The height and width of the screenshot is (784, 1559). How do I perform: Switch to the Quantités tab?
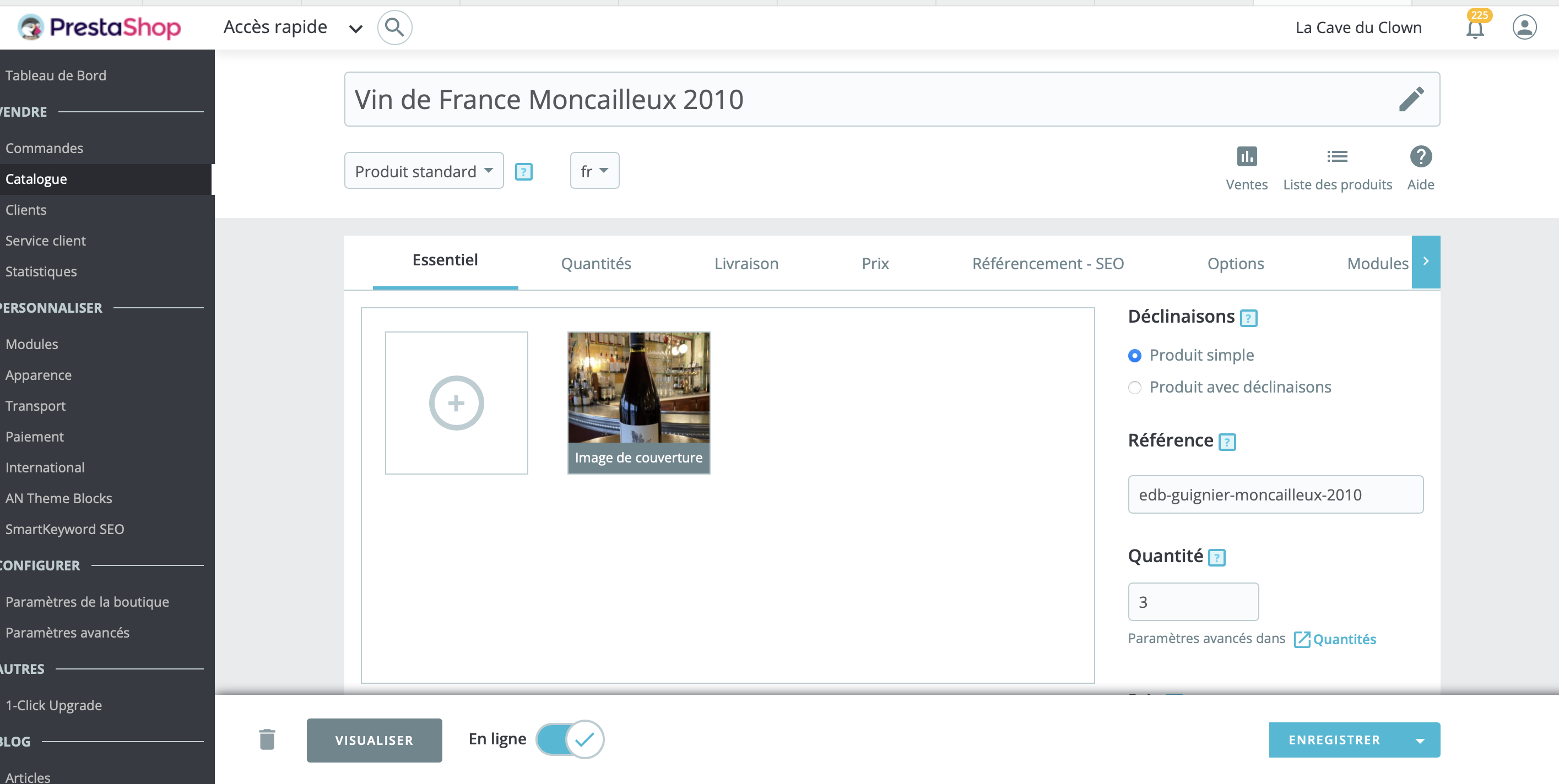pyautogui.click(x=596, y=263)
